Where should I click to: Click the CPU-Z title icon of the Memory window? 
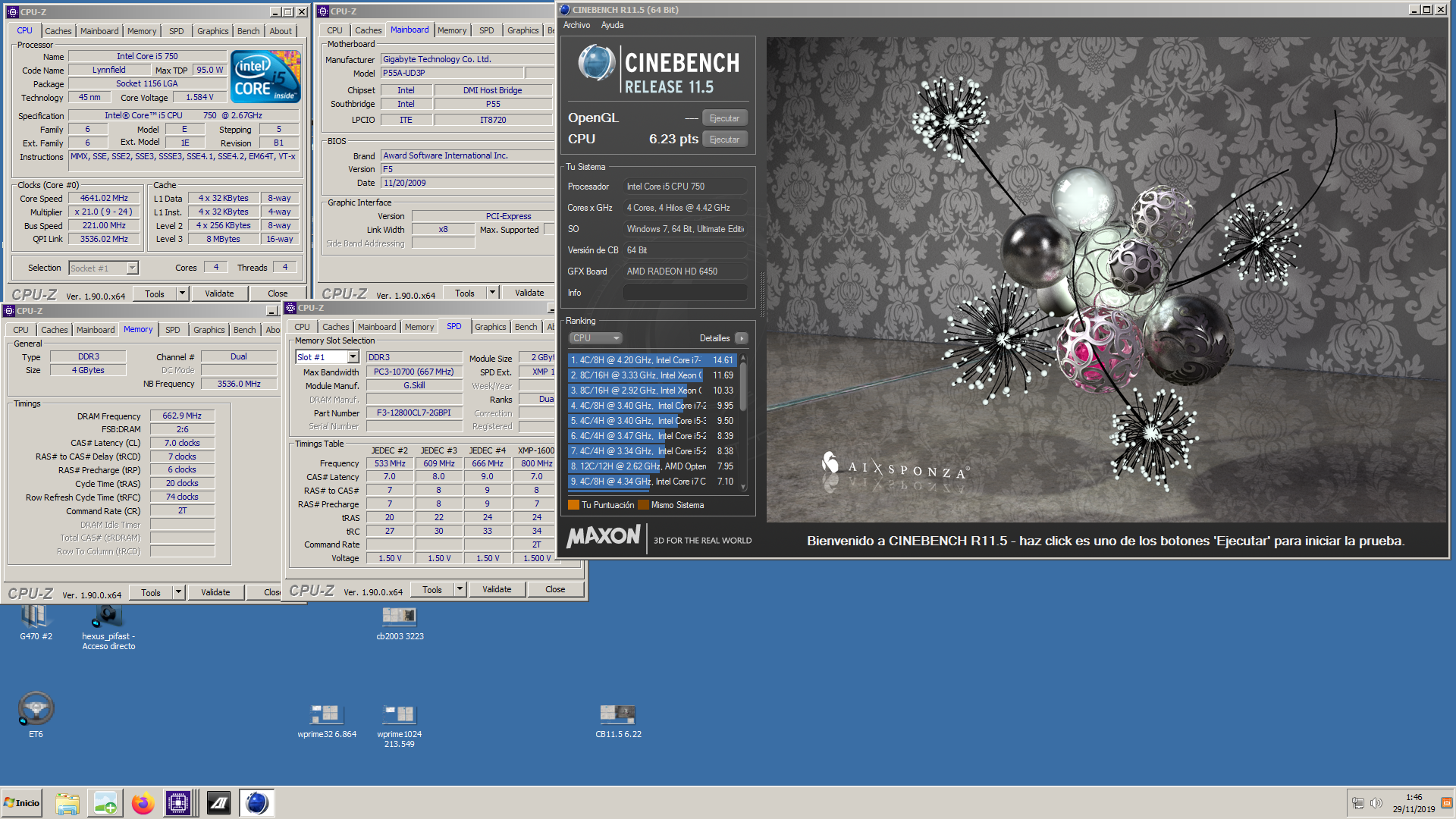tap(9, 311)
